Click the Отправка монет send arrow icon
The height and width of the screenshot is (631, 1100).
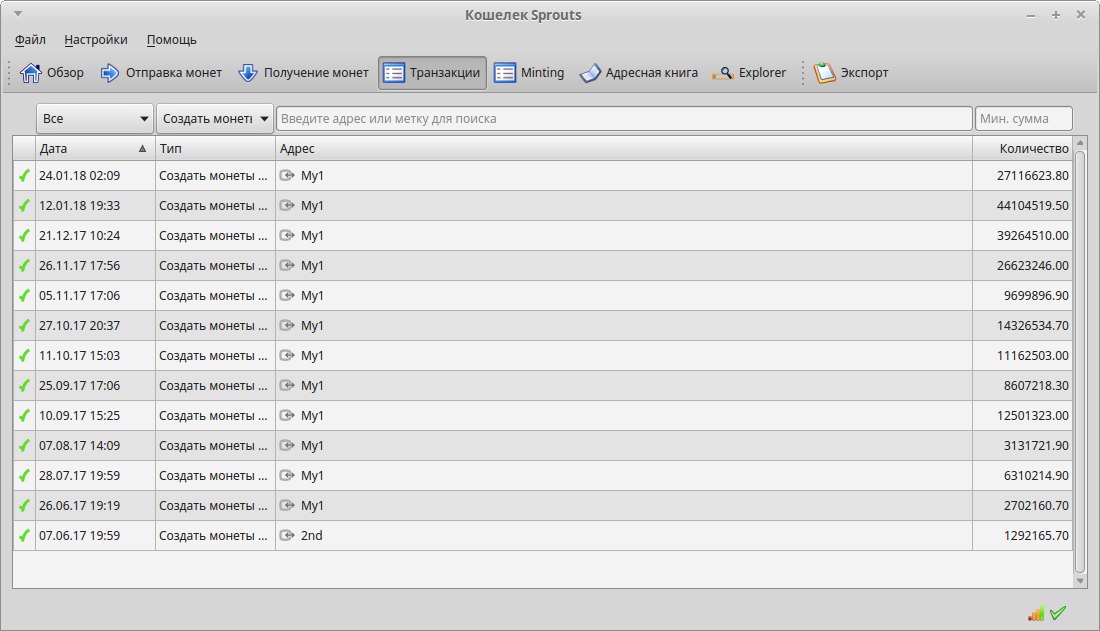tap(109, 72)
